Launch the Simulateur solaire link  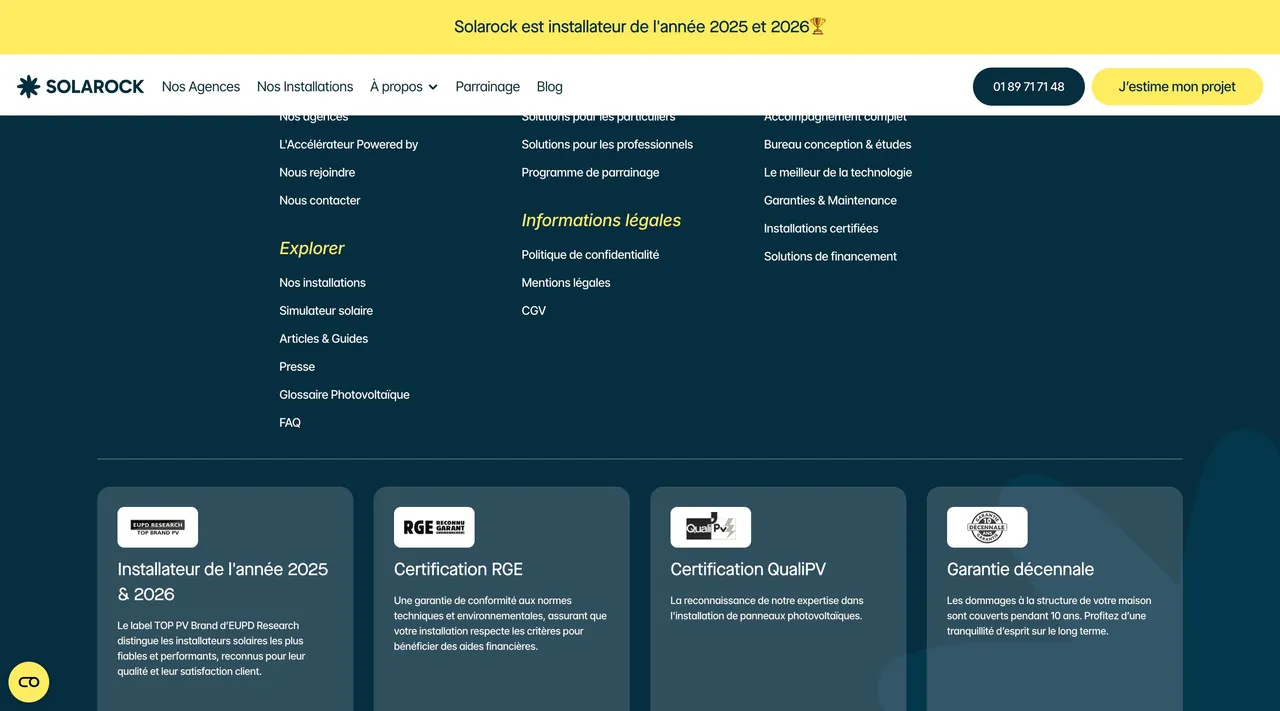coord(326,311)
